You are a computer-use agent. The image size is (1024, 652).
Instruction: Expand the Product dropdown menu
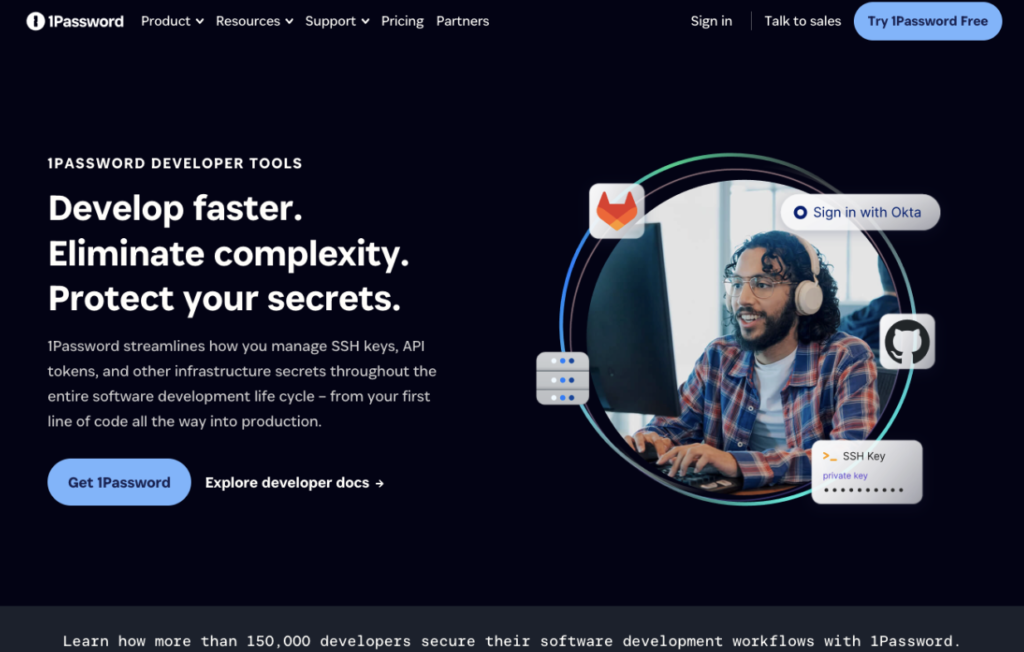172,21
